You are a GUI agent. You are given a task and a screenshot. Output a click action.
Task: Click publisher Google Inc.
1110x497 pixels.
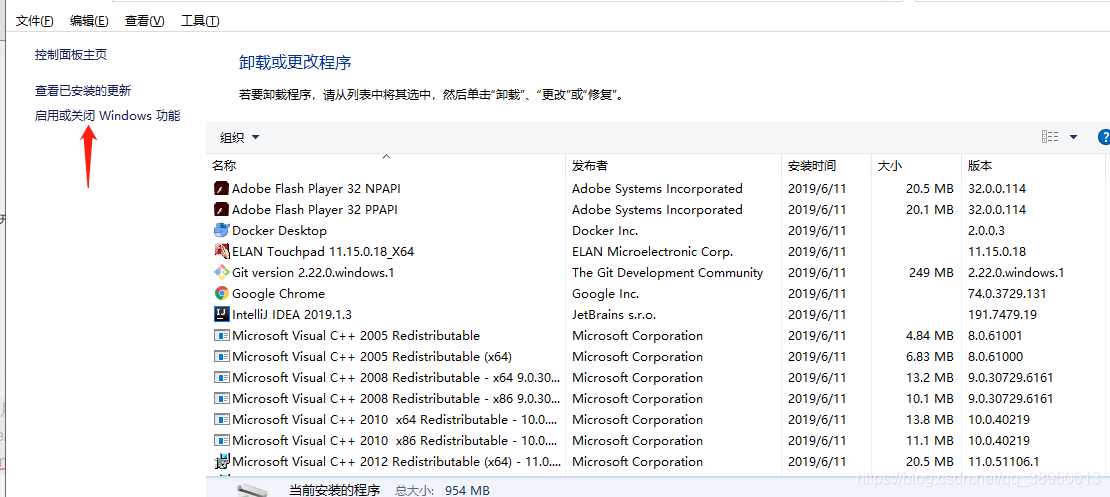[605, 294]
